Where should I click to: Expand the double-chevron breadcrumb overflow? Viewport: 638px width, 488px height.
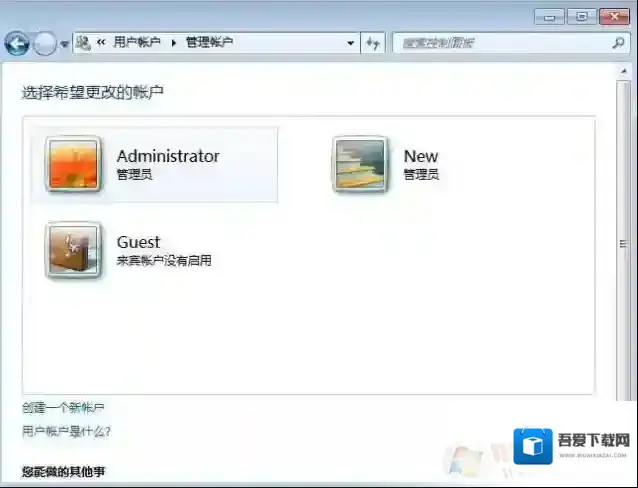pyautogui.click(x=101, y=42)
